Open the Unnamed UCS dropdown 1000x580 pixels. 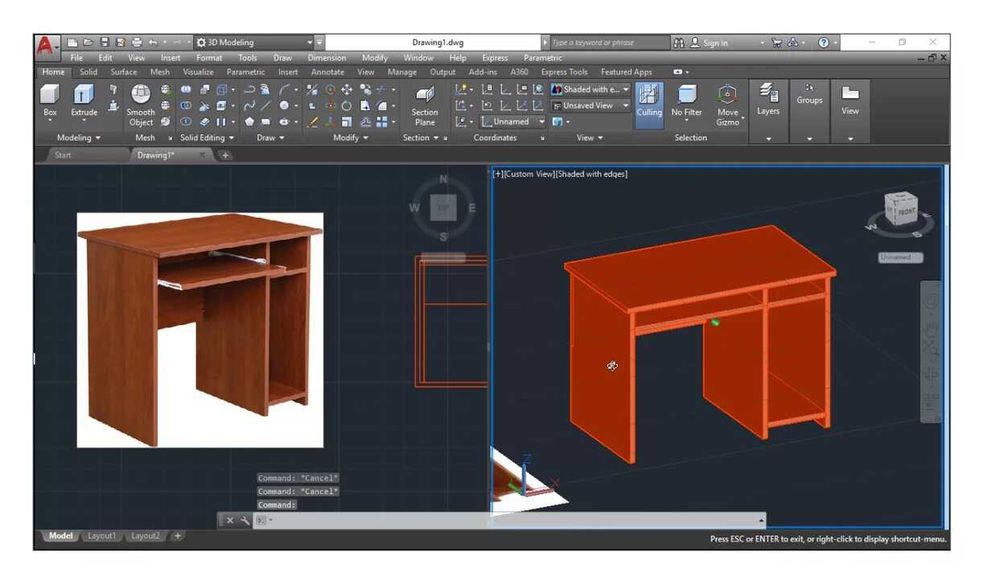coord(513,121)
